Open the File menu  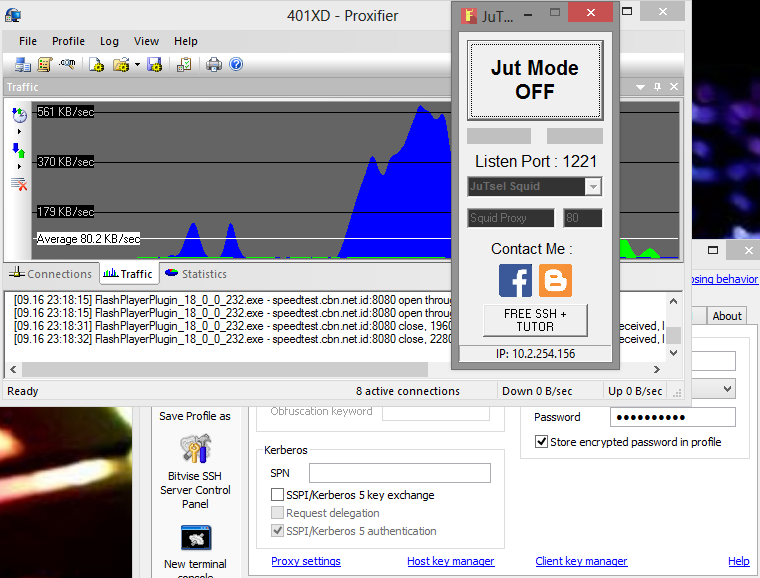28,41
